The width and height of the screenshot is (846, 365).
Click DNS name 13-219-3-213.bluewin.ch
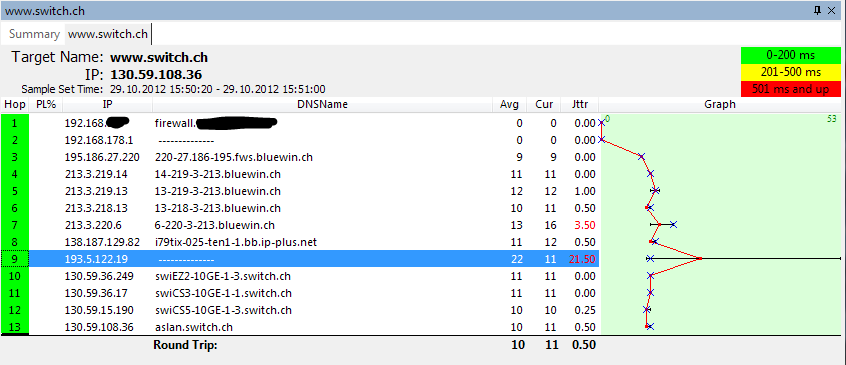(217, 191)
